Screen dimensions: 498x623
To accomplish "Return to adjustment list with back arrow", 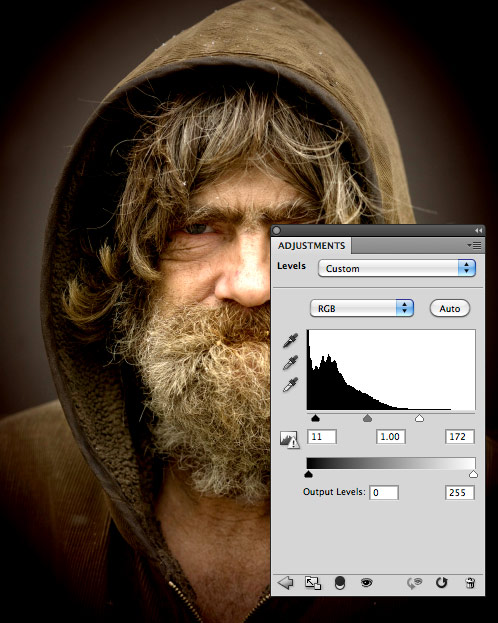I will pyautogui.click(x=285, y=583).
